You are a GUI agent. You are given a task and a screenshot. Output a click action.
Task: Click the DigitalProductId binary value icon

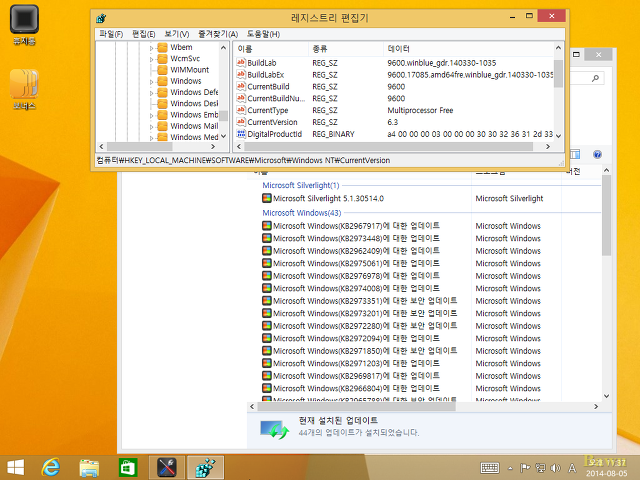pos(241,134)
